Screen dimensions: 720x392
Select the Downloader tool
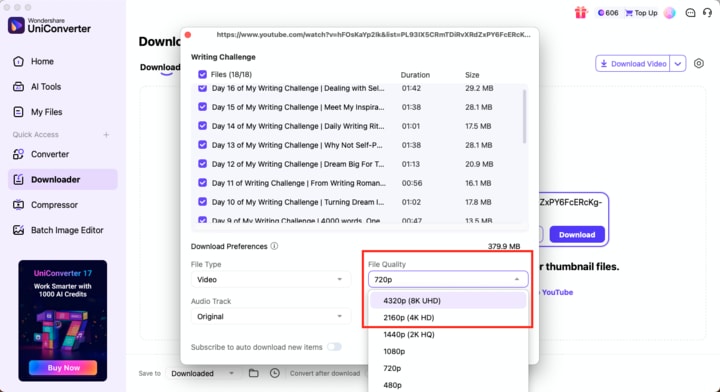coord(62,179)
